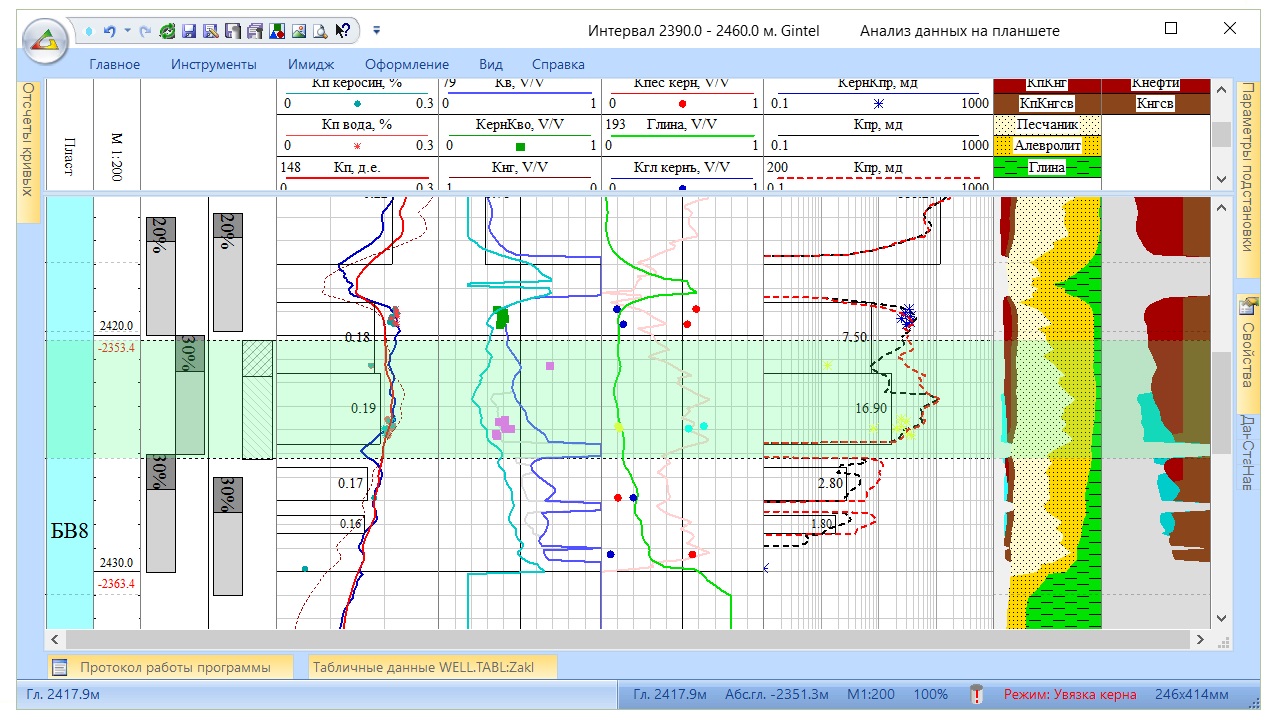Click the context help cursor icon
This screenshot has width=1280, height=720.
pyautogui.click(x=342, y=31)
